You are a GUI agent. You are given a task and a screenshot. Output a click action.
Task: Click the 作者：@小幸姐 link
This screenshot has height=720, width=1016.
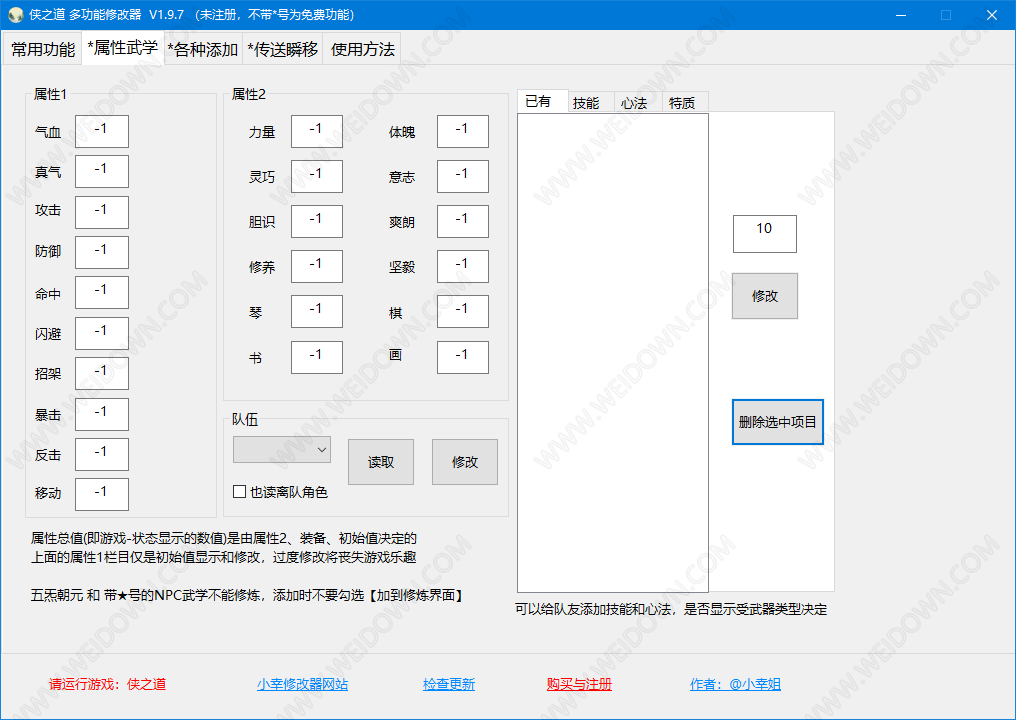coord(735,684)
